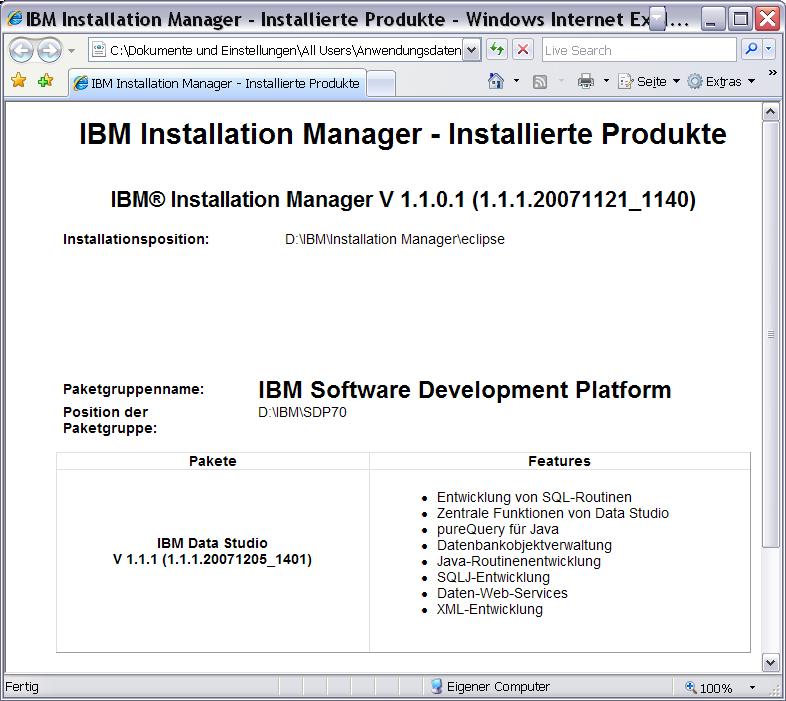The height and width of the screenshot is (701, 786).
Task: Minimize the Internet Explorer window
Action: click(x=712, y=19)
